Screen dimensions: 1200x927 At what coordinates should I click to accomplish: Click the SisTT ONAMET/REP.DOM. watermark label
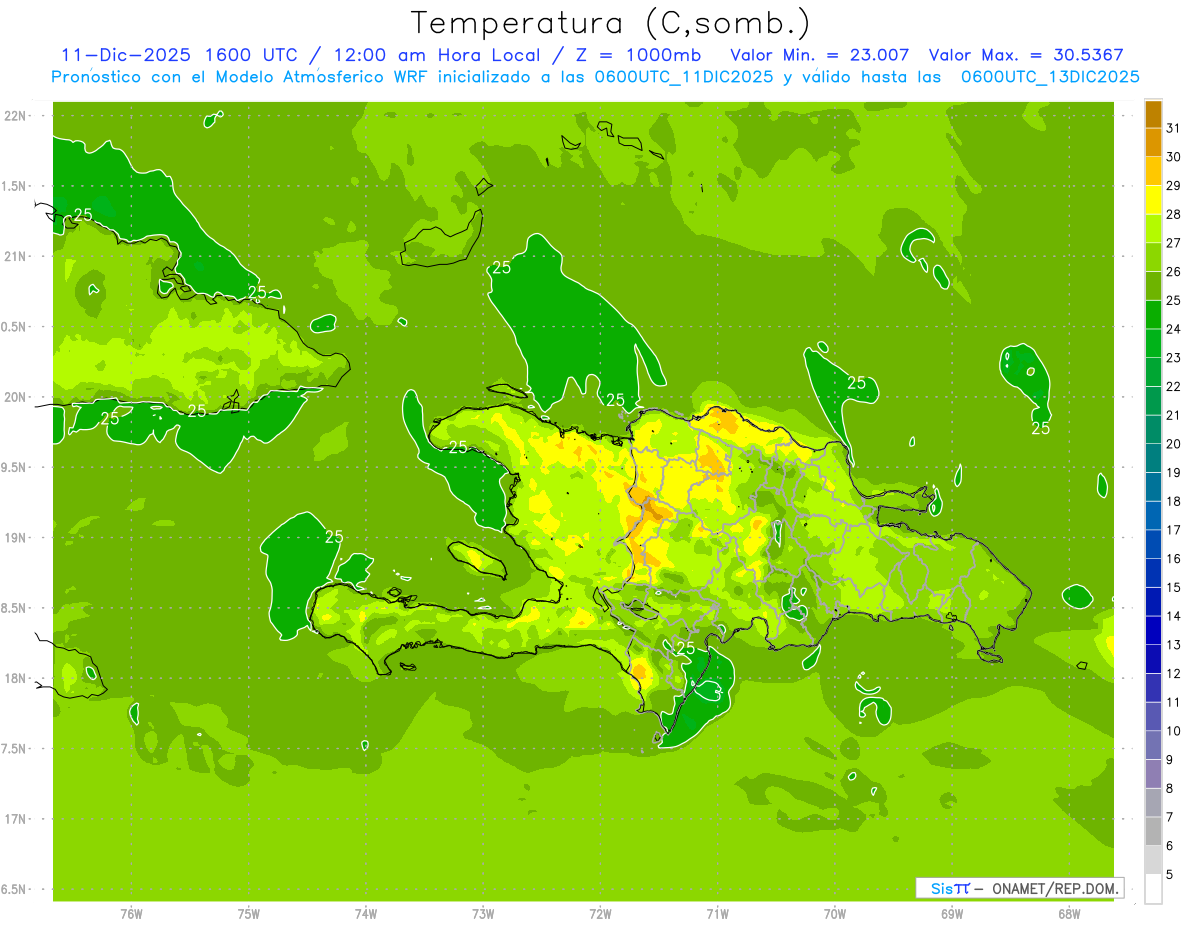tap(1019, 888)
